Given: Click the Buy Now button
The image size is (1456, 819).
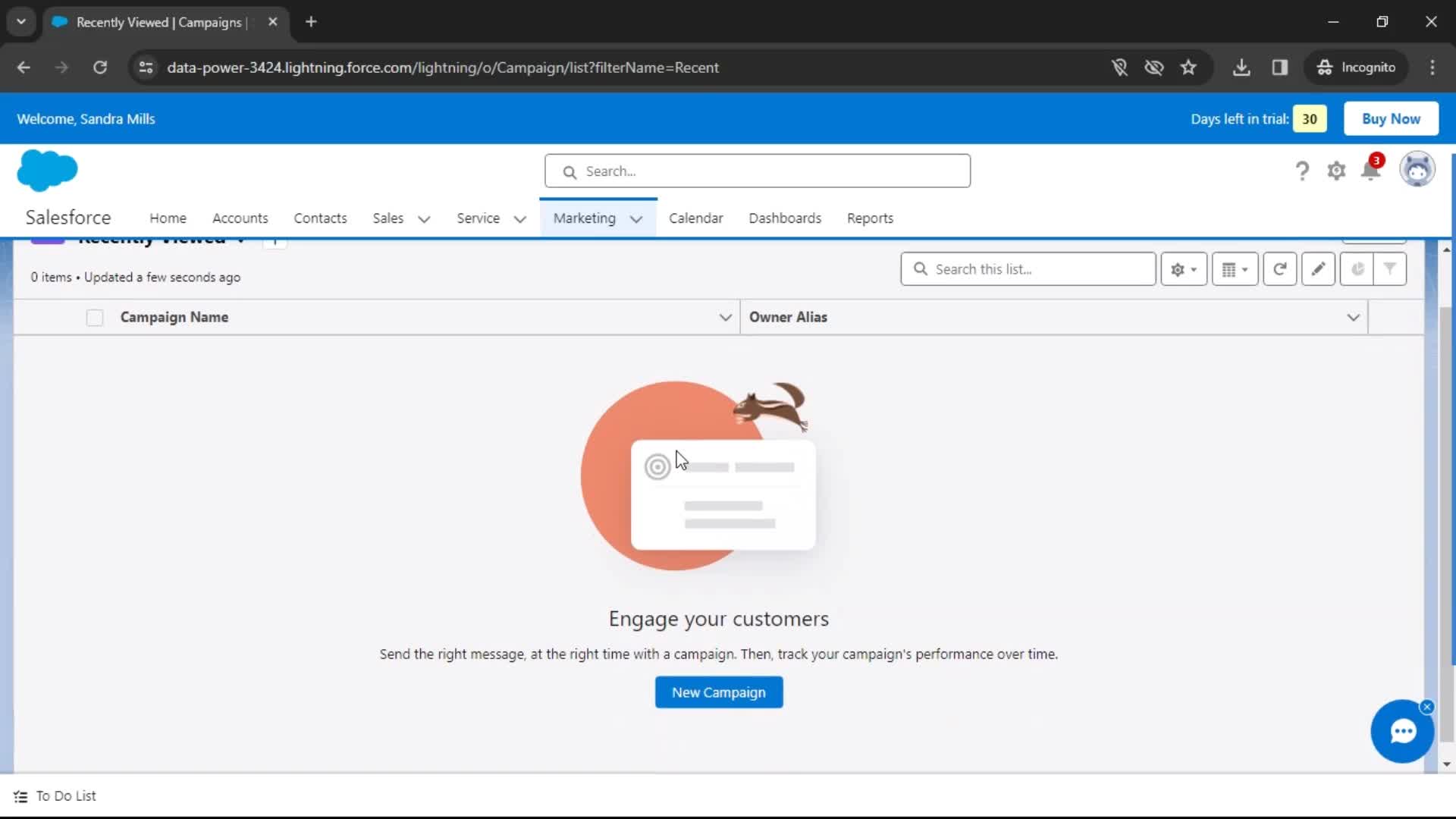Looking at the screenshot, I should 1391,119.
